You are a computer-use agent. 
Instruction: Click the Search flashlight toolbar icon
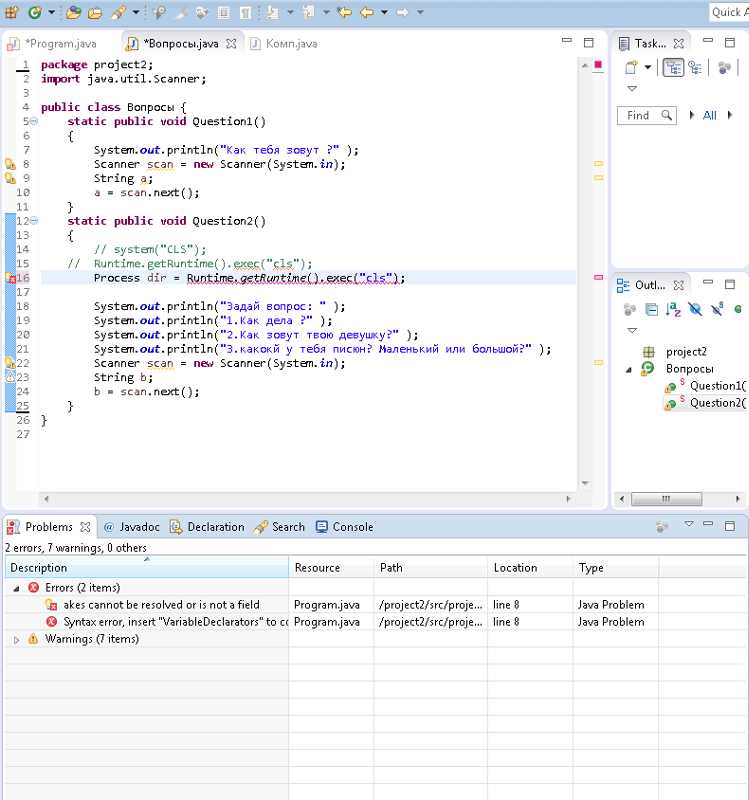click(118, 12)
